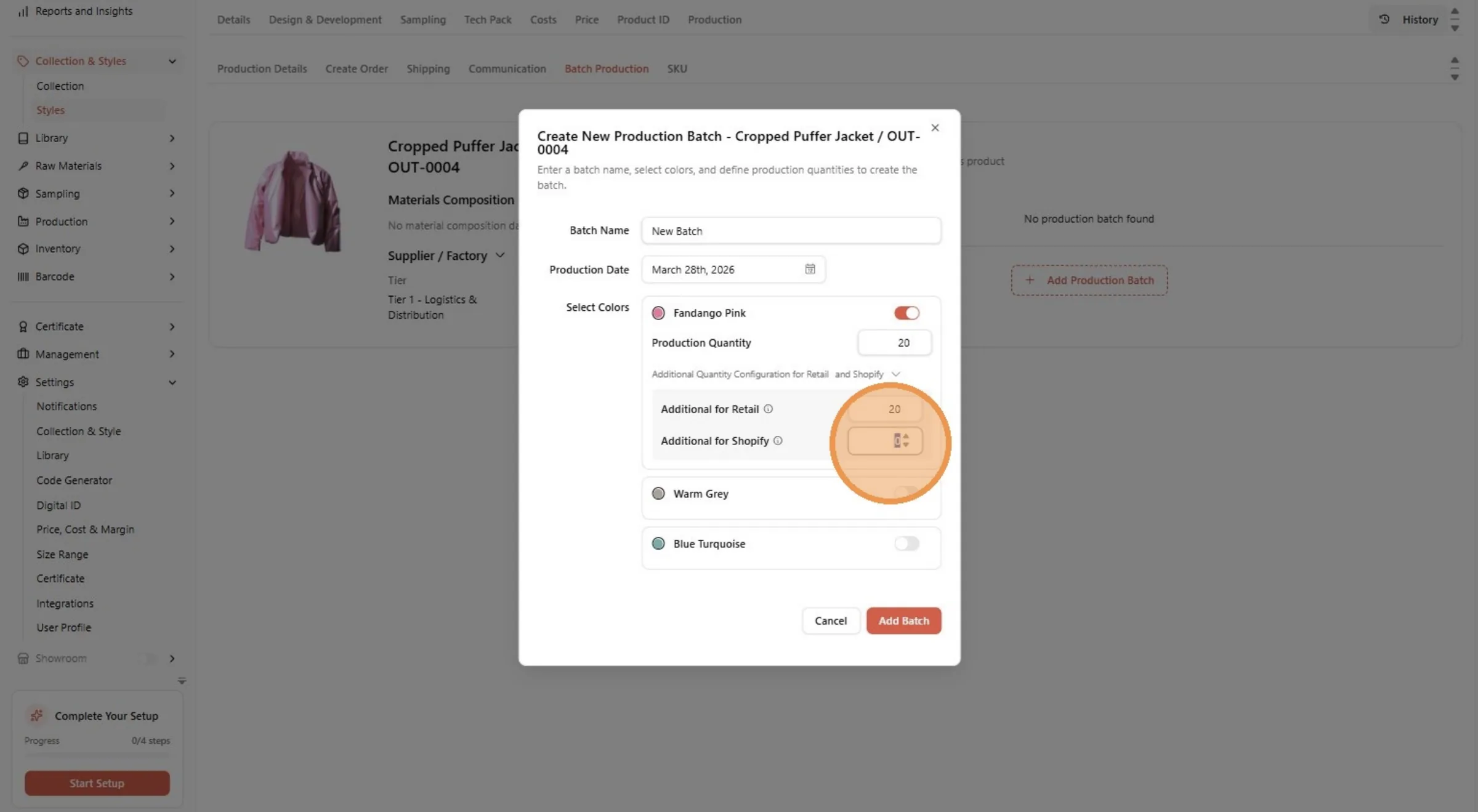Click the Warm Grey color swatch

click(658, 494)
